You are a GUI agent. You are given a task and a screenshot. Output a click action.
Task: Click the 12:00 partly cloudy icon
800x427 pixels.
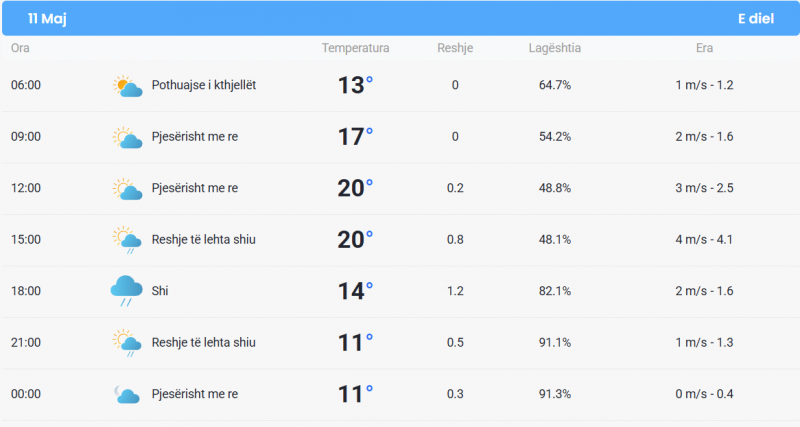coord(127,189)
